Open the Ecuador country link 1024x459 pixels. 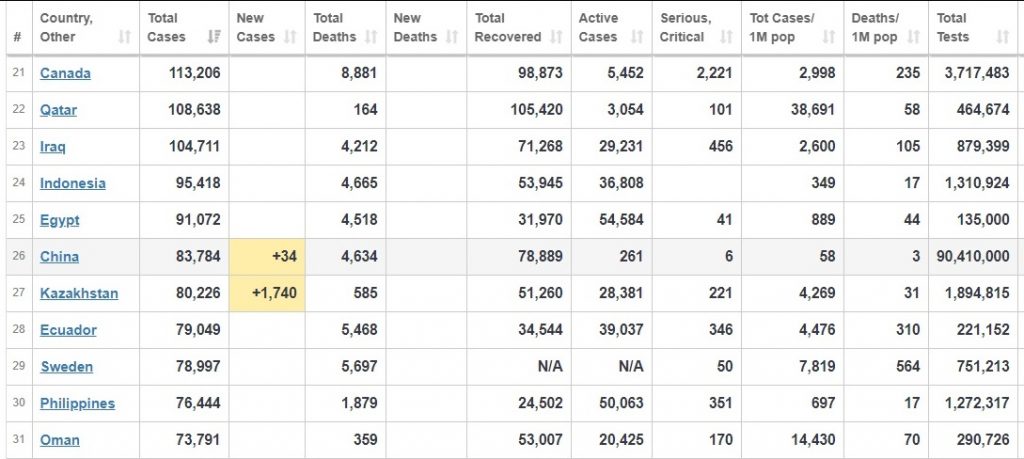(x=68, y=330)
